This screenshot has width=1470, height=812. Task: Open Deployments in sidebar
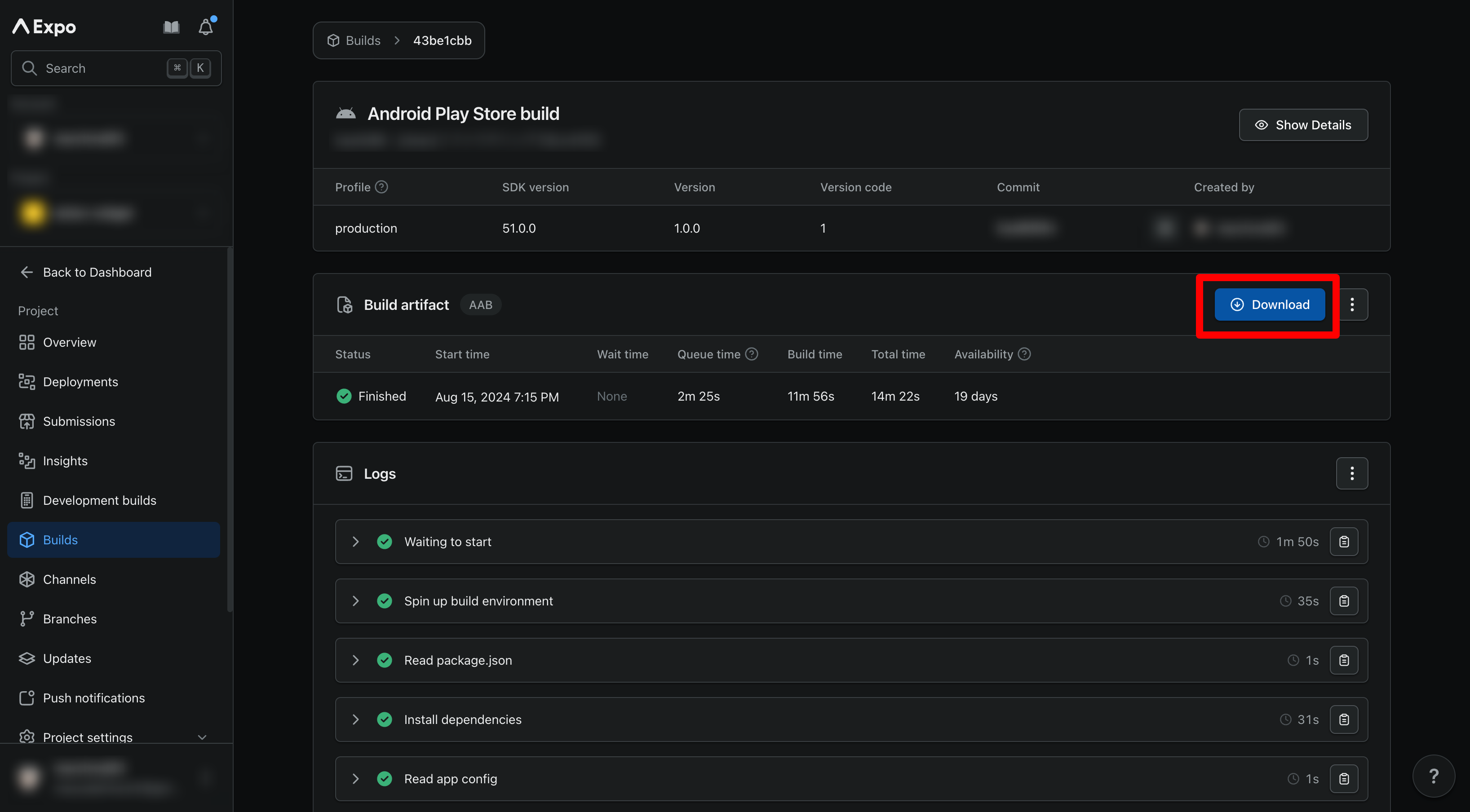tap(114, 382)
